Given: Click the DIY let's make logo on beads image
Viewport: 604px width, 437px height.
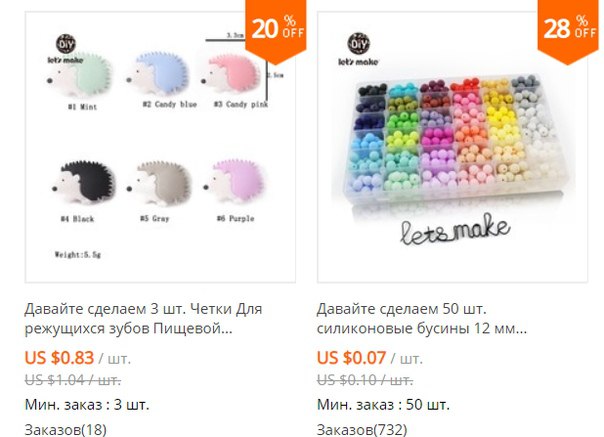Looking at the screenshot, I should 359,49.
